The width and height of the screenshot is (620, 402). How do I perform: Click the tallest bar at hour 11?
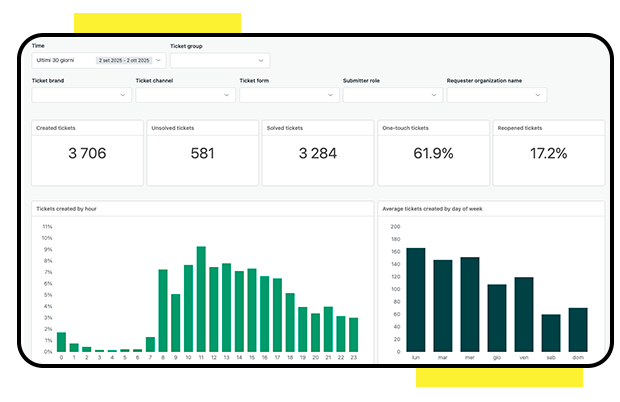201,300
